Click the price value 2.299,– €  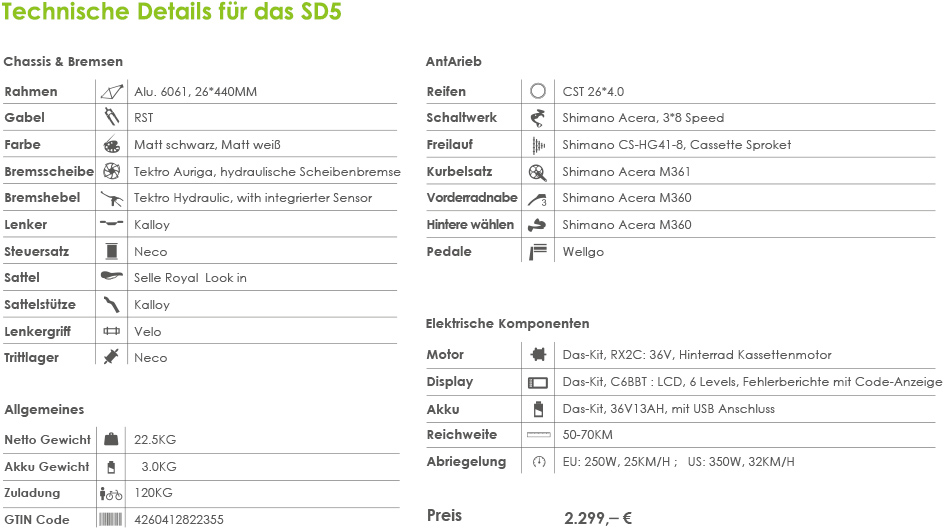coord(597,517)
